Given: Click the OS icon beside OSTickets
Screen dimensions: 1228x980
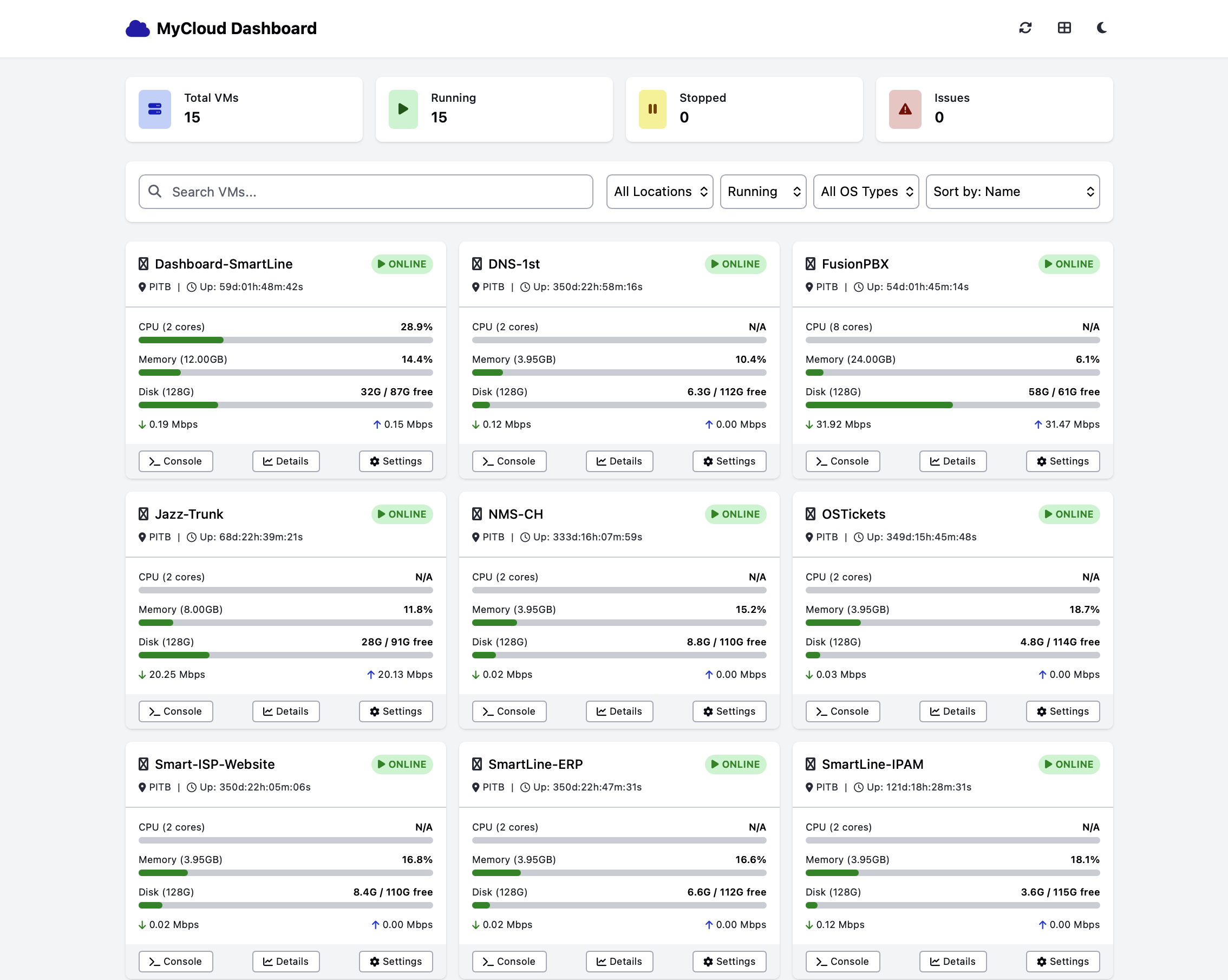Looking at the screenshot, I should pyautogui.click(x=811, y=514).
